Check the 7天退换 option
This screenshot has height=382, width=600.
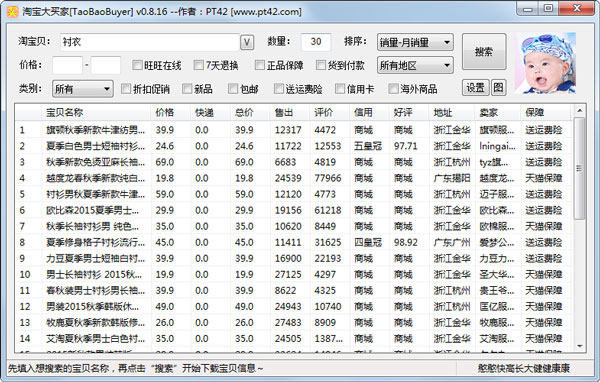coord(198,65)
